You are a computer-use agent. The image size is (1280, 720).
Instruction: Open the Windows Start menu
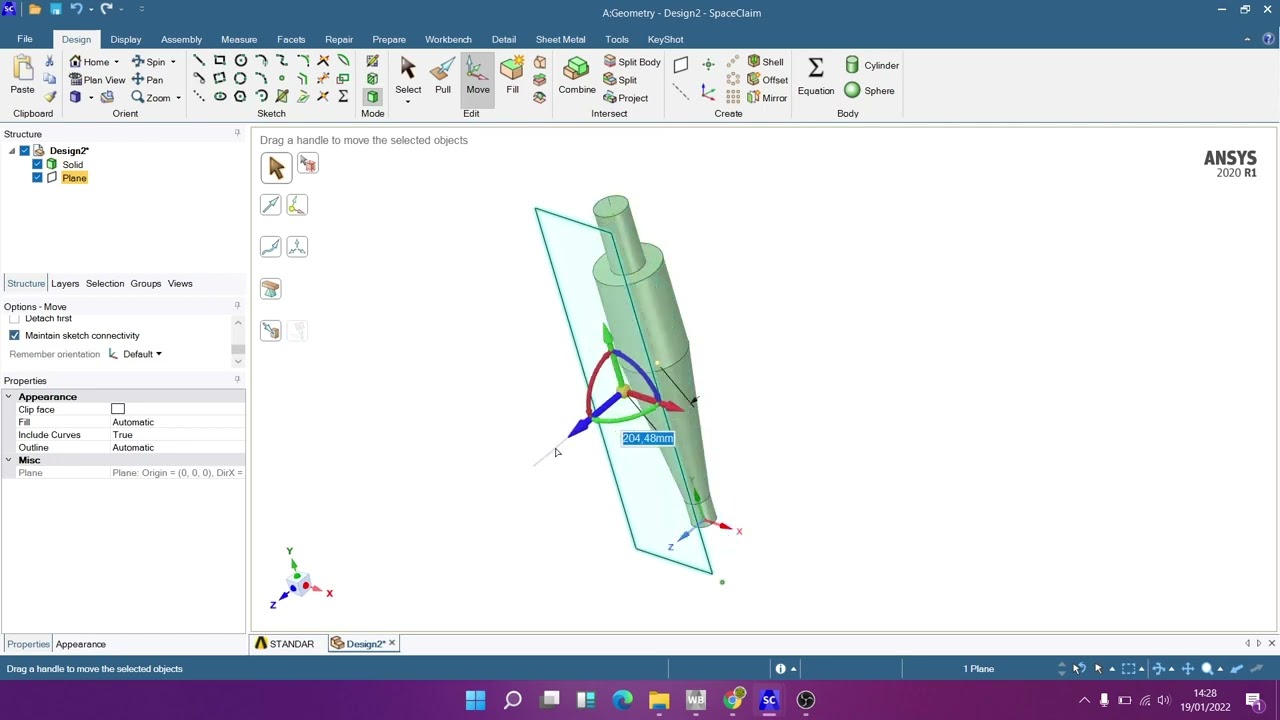click(x=475, y=700)
